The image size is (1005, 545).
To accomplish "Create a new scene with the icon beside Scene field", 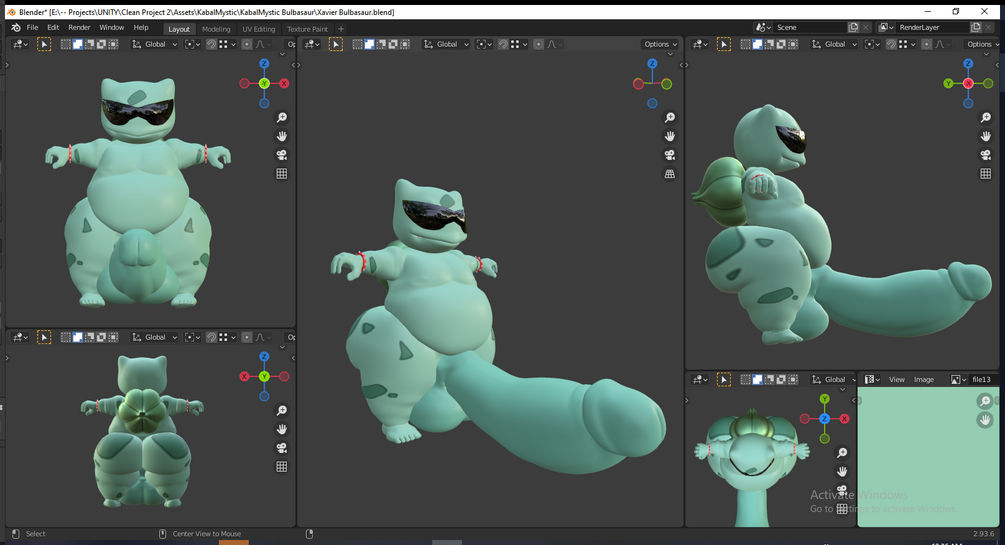I will 853,28.
